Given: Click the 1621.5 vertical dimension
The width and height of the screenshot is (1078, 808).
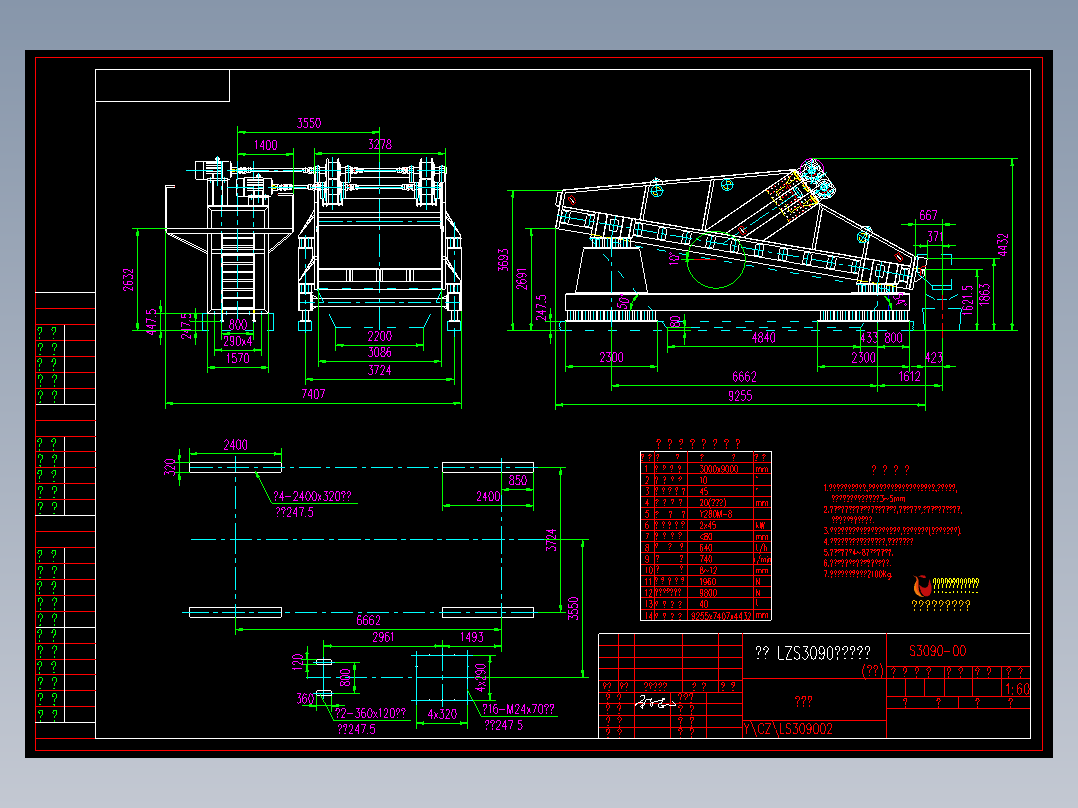Looking at the screenshot, I should [x=968, y=300].
